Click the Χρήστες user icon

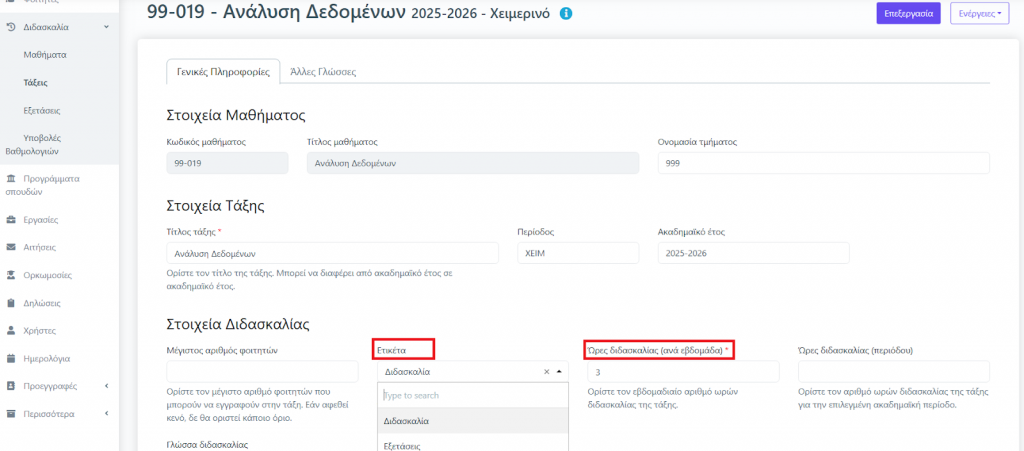point(10,330)
